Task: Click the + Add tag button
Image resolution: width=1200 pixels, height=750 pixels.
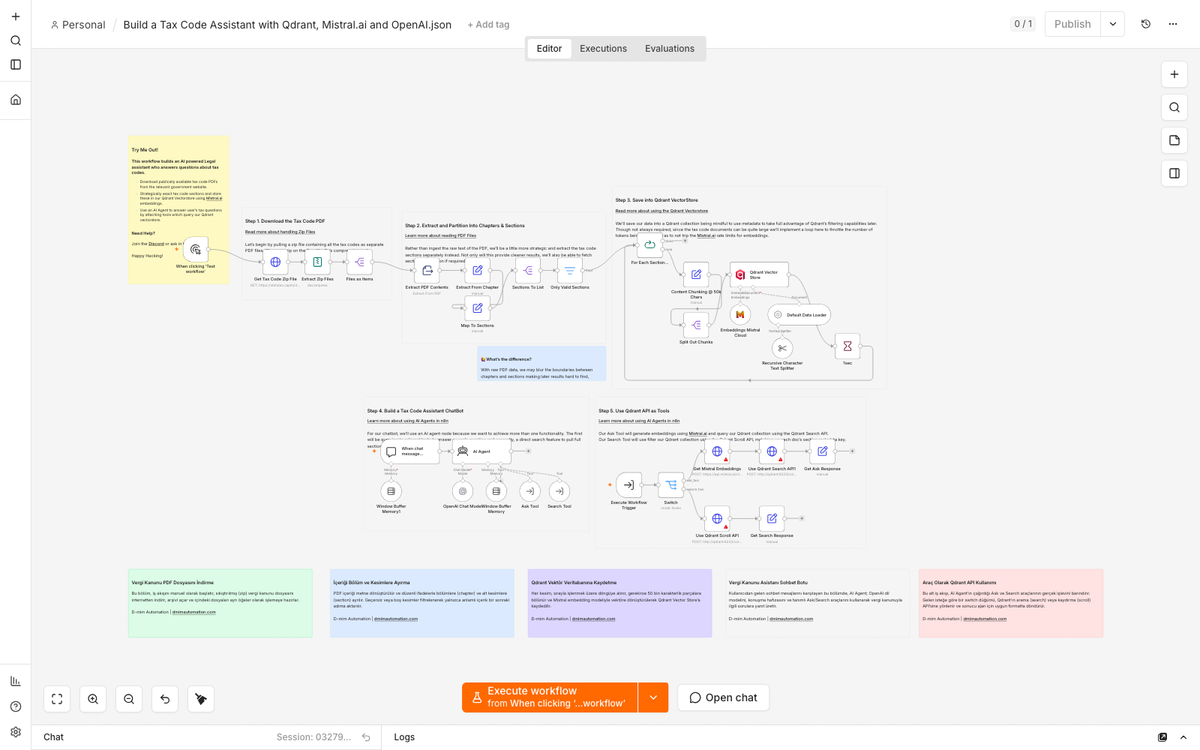Action: point(488,24)
